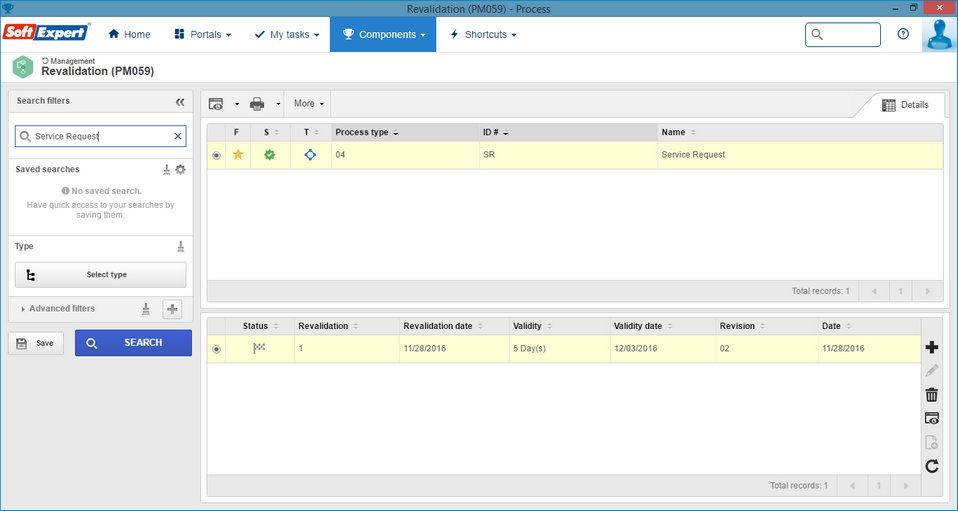Click the blue process type icon
Image resolution: width=958 pixels, height=511 pixels.
[310, 155]
